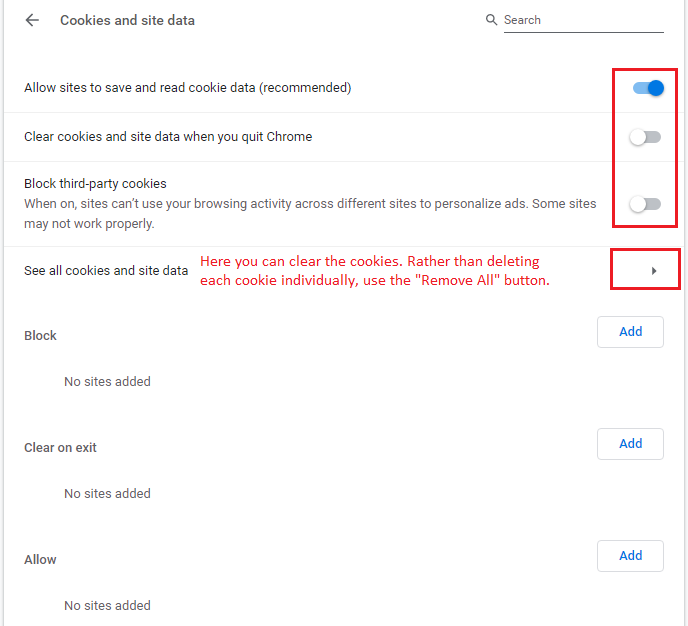The image size is (688, 626).
Task: Click the magnifying glass search icon
Action: [x=491, y=20]
